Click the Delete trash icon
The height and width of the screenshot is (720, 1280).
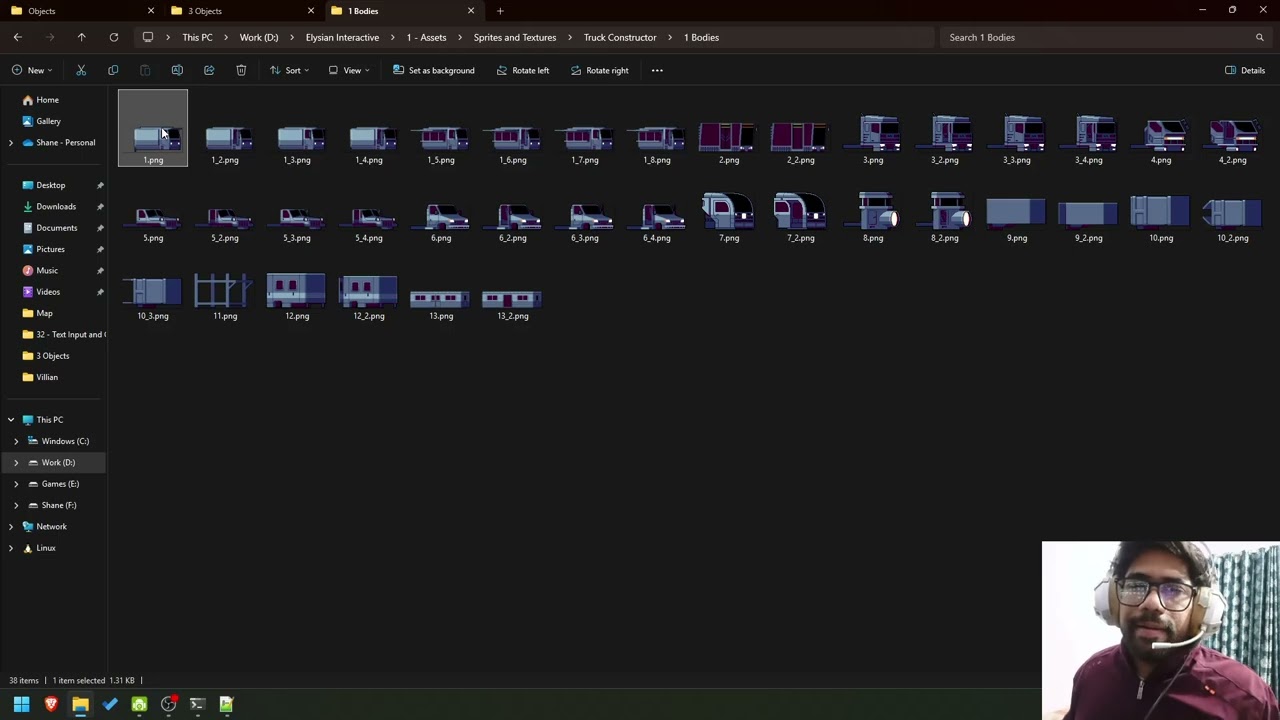[x=241, y=70]
